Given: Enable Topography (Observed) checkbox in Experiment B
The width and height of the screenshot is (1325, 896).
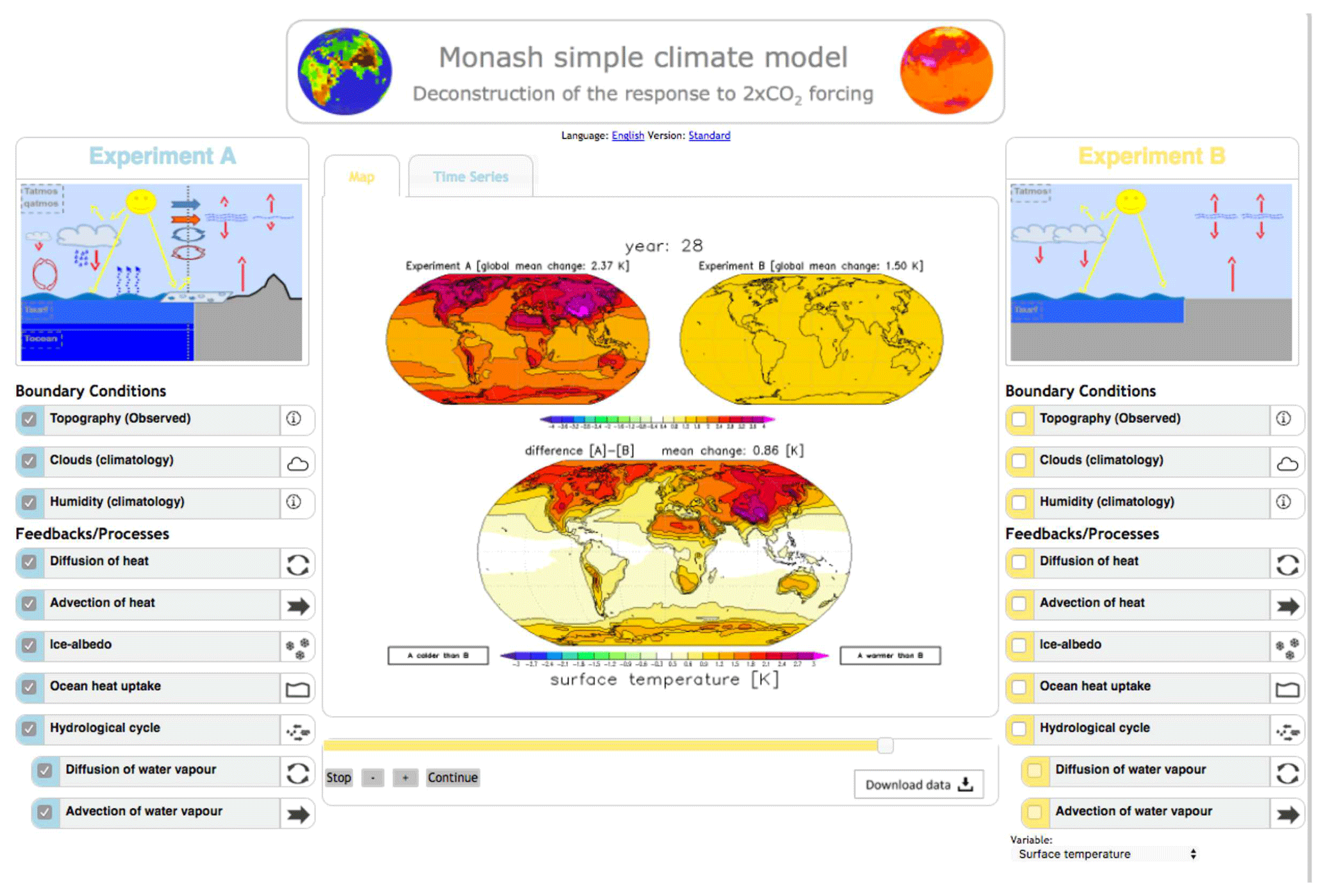Looking at the screenshot, I should pyautogui.click(x=1019, y=420).
